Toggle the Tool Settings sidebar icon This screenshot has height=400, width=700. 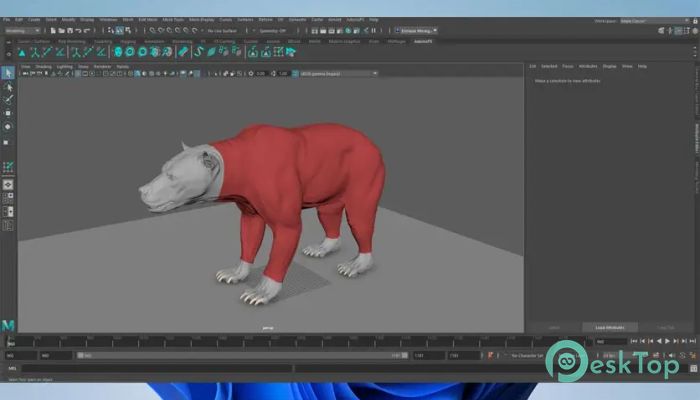[687, 30]
